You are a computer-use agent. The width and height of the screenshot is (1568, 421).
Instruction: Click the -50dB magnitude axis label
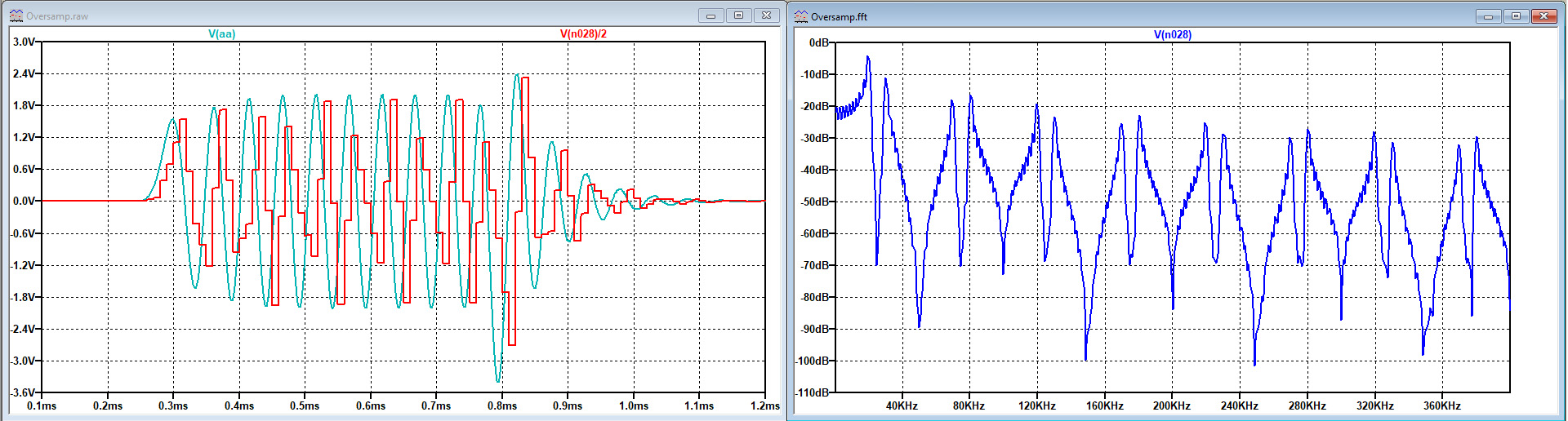pos(815,202)
